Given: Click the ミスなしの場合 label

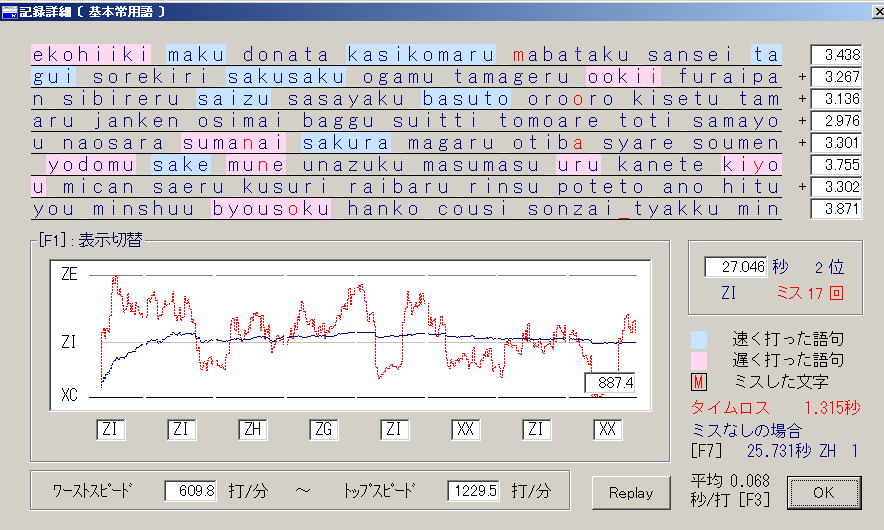Looking at the screenshot, I should 746,431.
